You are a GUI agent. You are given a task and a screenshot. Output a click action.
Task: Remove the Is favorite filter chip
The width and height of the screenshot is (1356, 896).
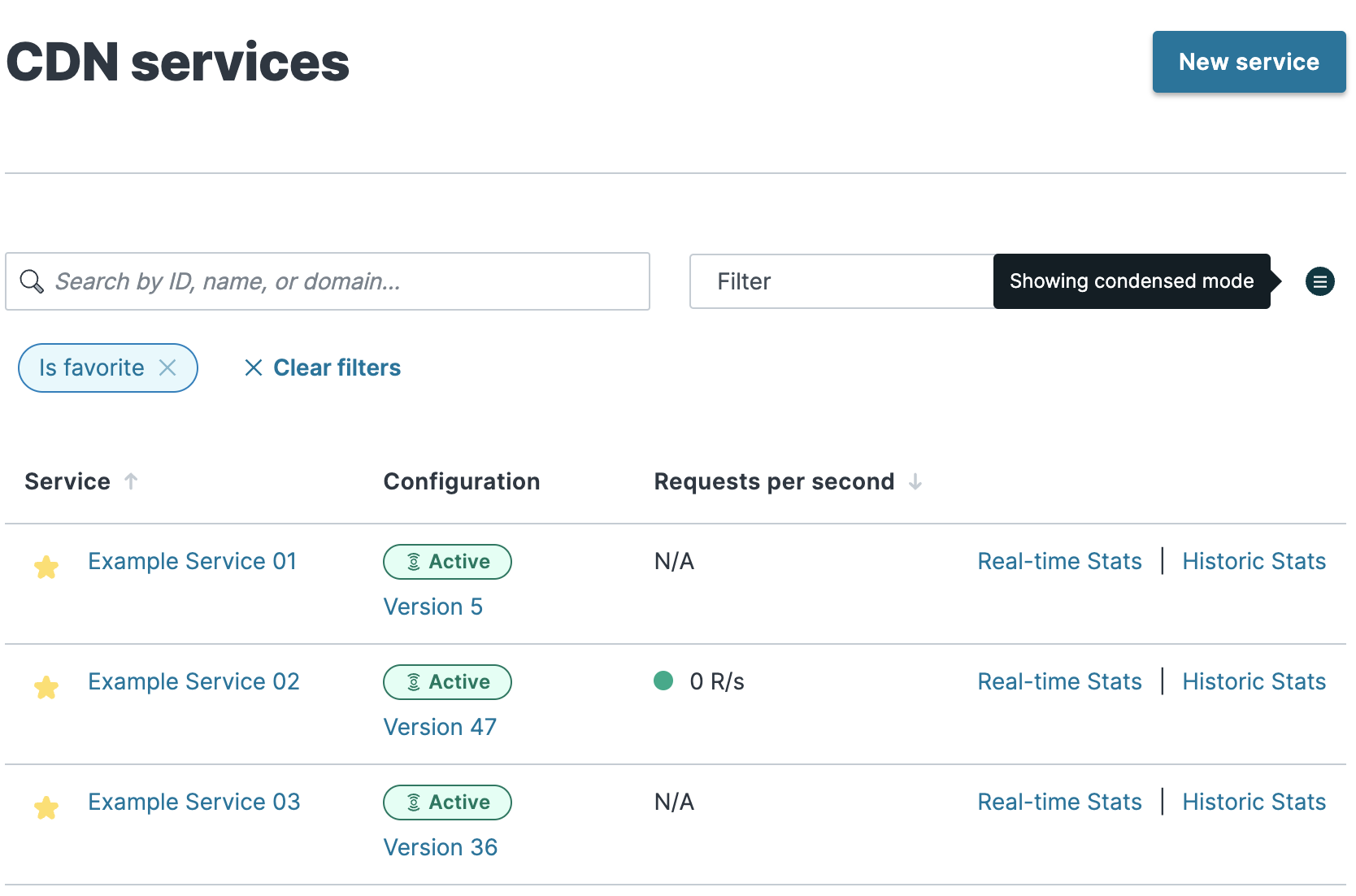coord(168,368)
